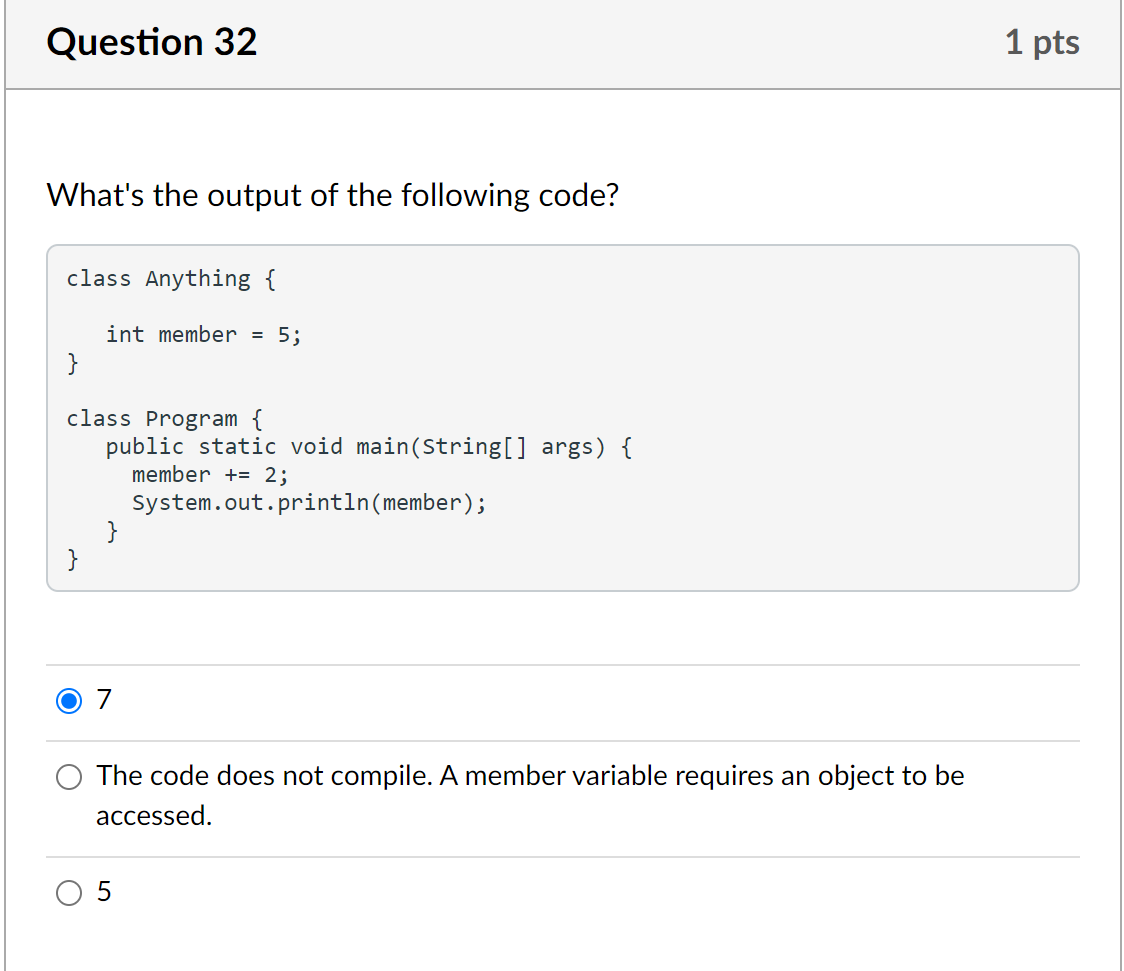Image resolution: width=1124 pixels, height=971 pixels.
Task: Click the 'member += 2;' code line
Action: [x=210, y=474]
